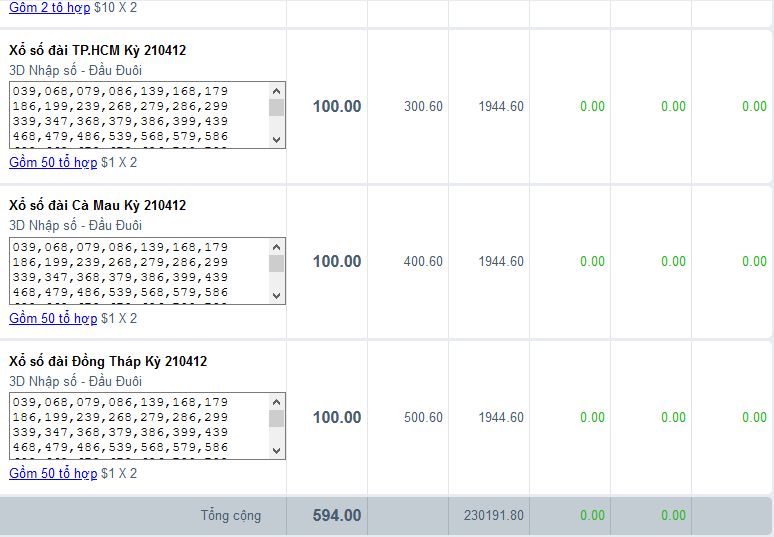Click down arrow in Cà Mau numbers box

[276, 295]
